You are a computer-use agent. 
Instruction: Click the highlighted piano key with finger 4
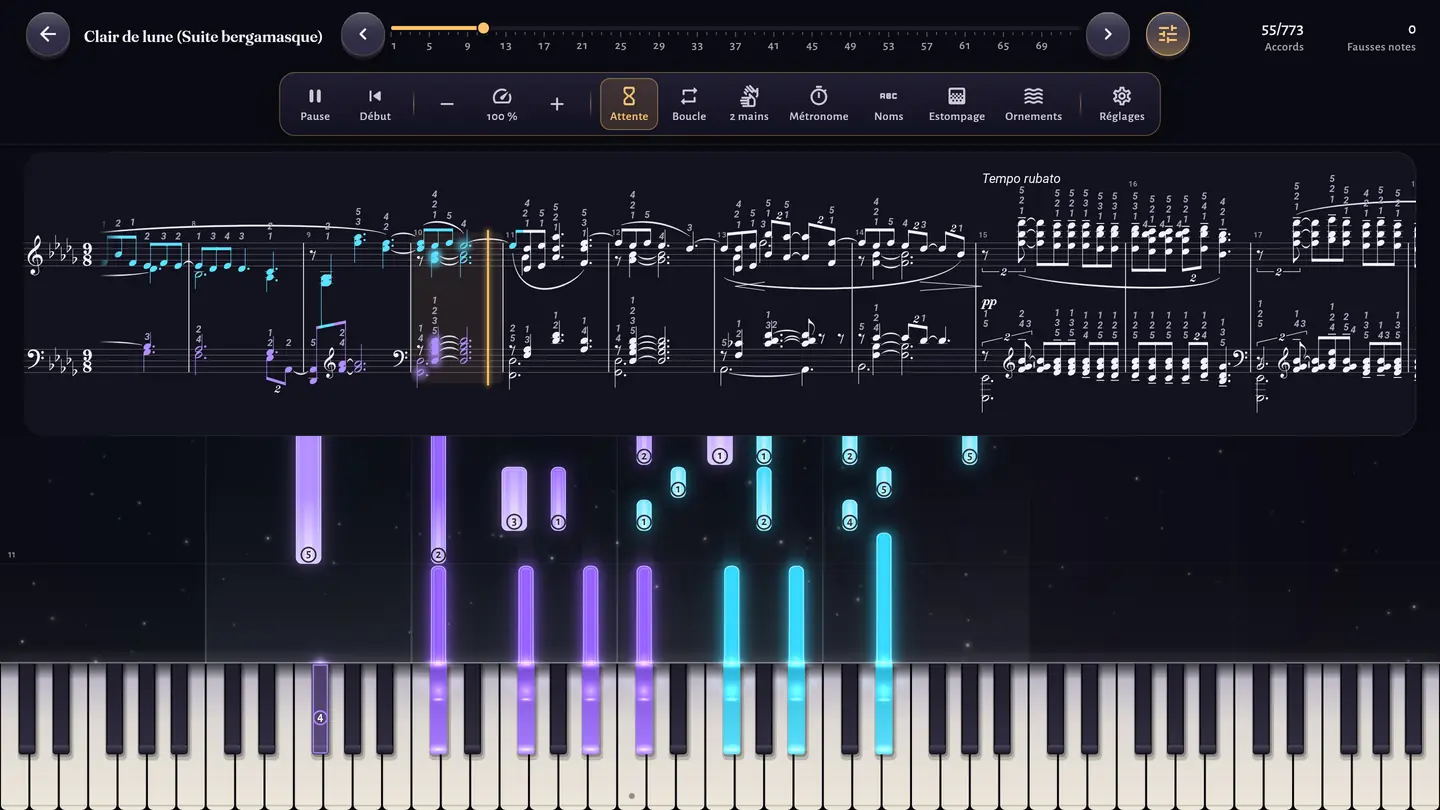coord(320,707)
